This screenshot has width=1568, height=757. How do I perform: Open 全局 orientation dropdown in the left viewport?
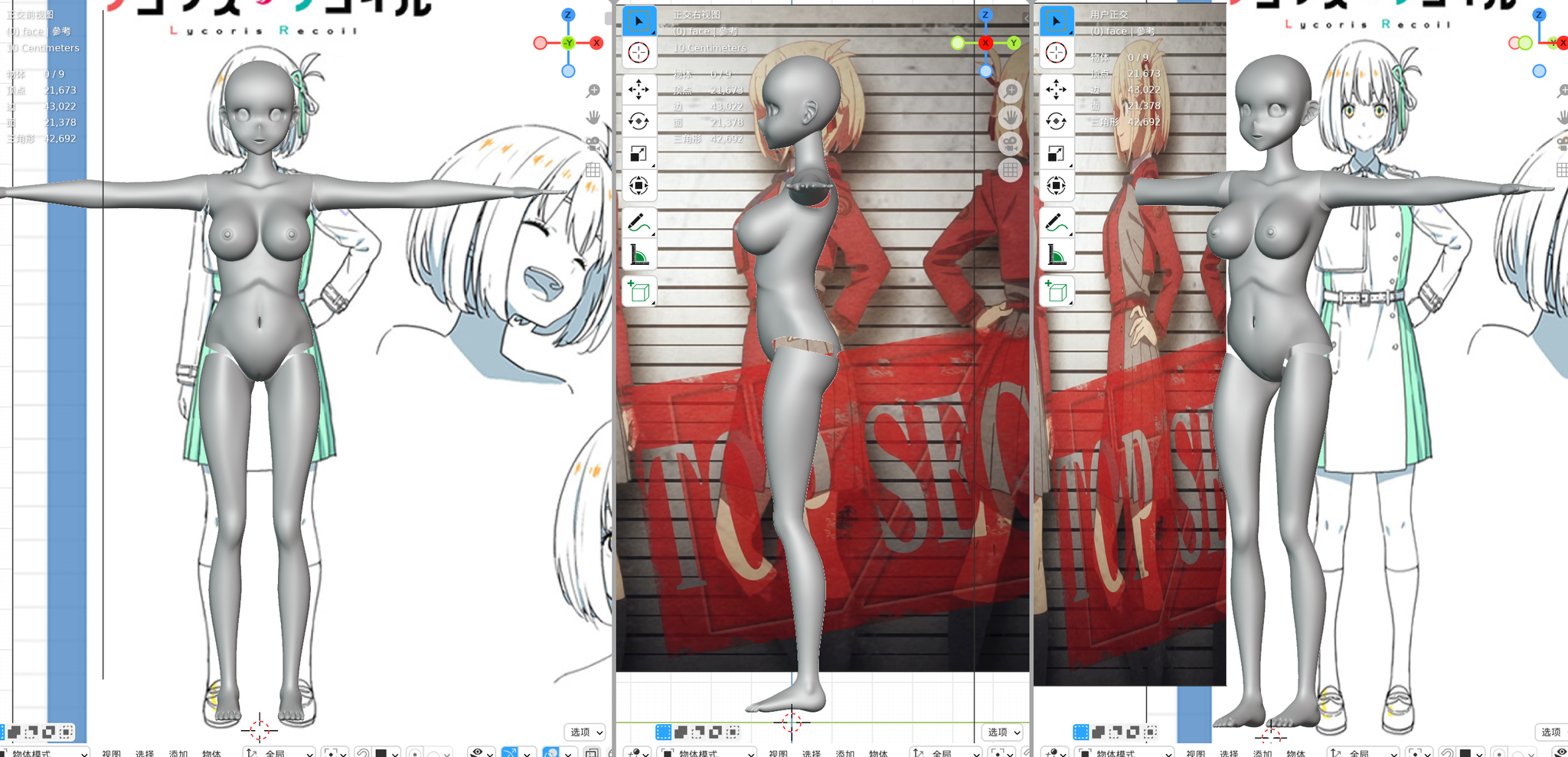[x=279, y=753]
